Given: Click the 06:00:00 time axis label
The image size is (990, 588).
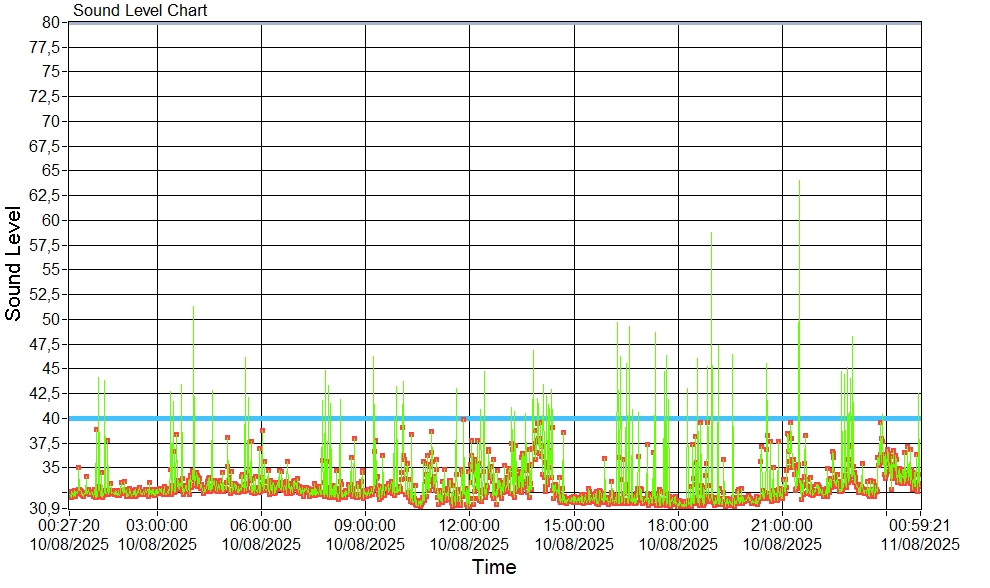Looking at the screenshot, I should 261,526.
